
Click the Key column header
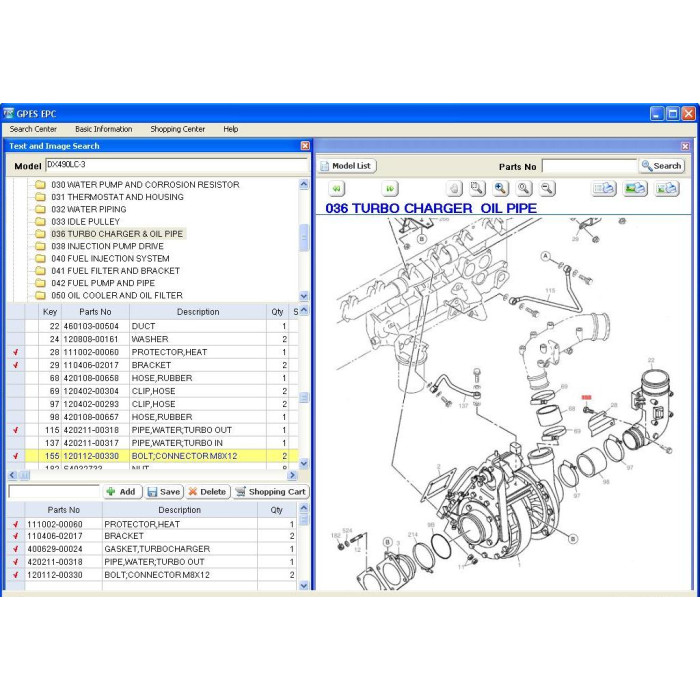click(x=50, y=312)
